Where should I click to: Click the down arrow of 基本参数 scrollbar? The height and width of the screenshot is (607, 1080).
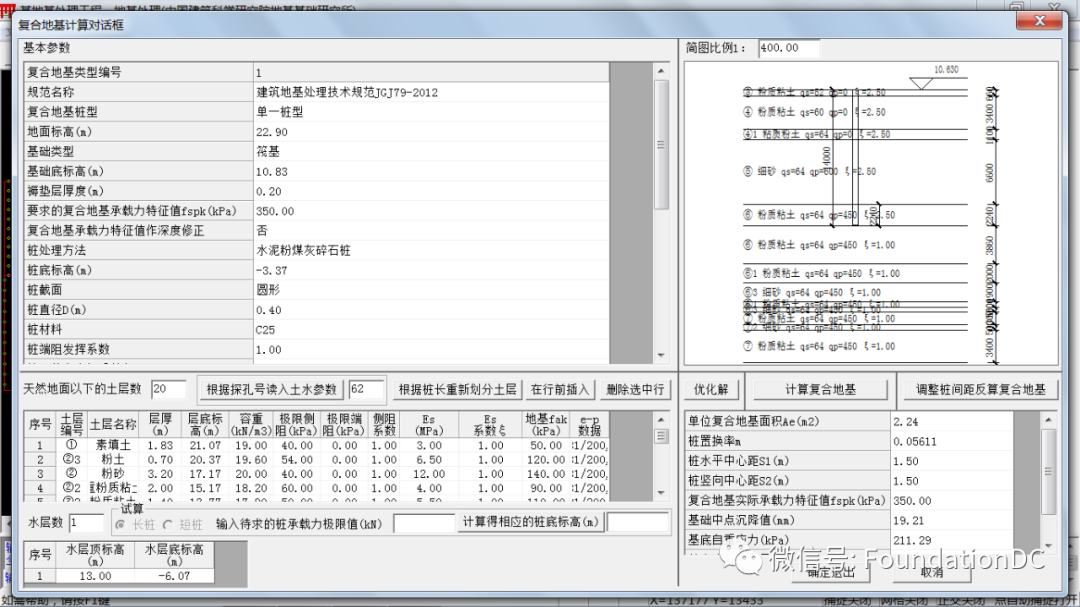tap(661, 355)
